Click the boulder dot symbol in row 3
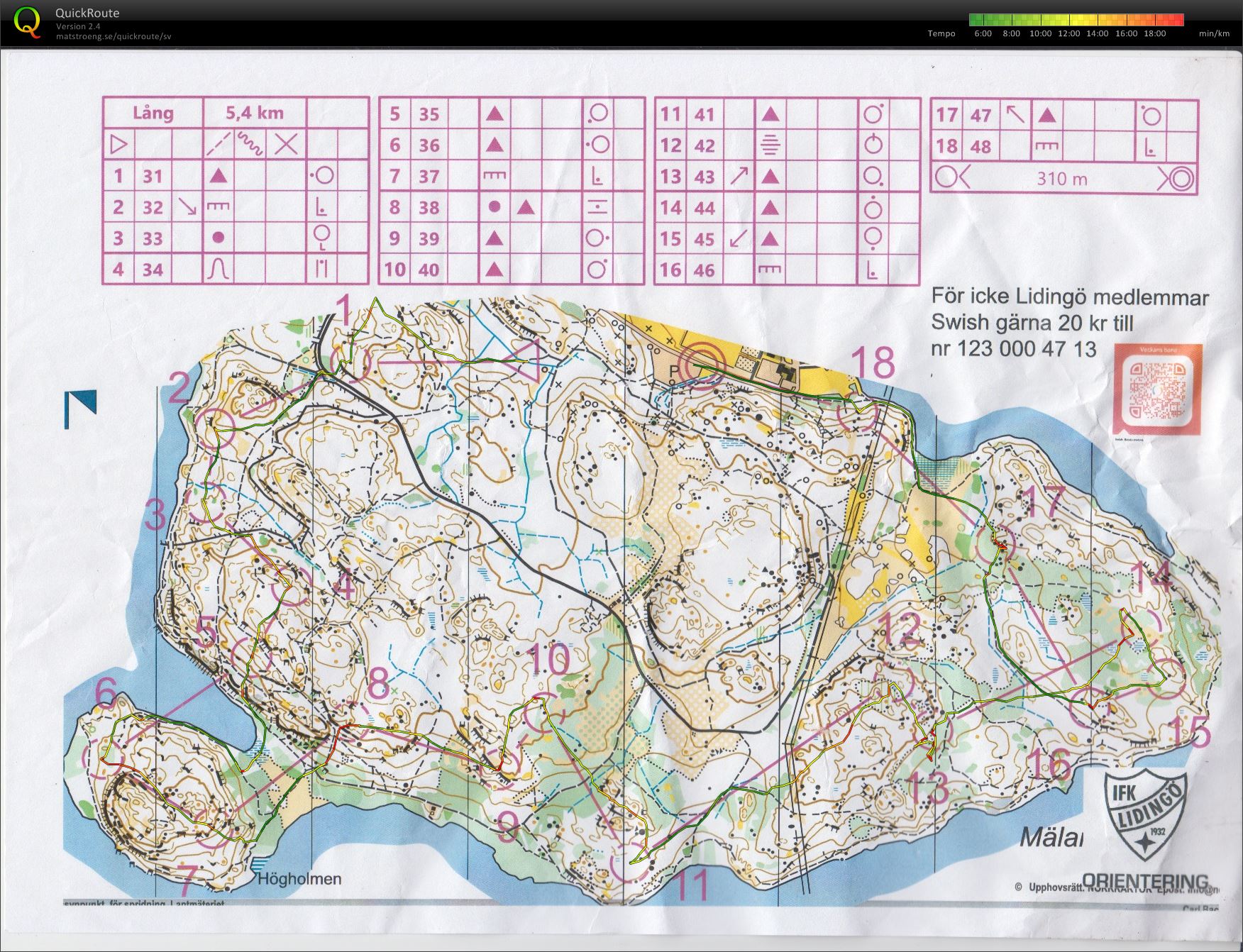The width and height of the screenshot is (1243, 952). coord(219,238)
